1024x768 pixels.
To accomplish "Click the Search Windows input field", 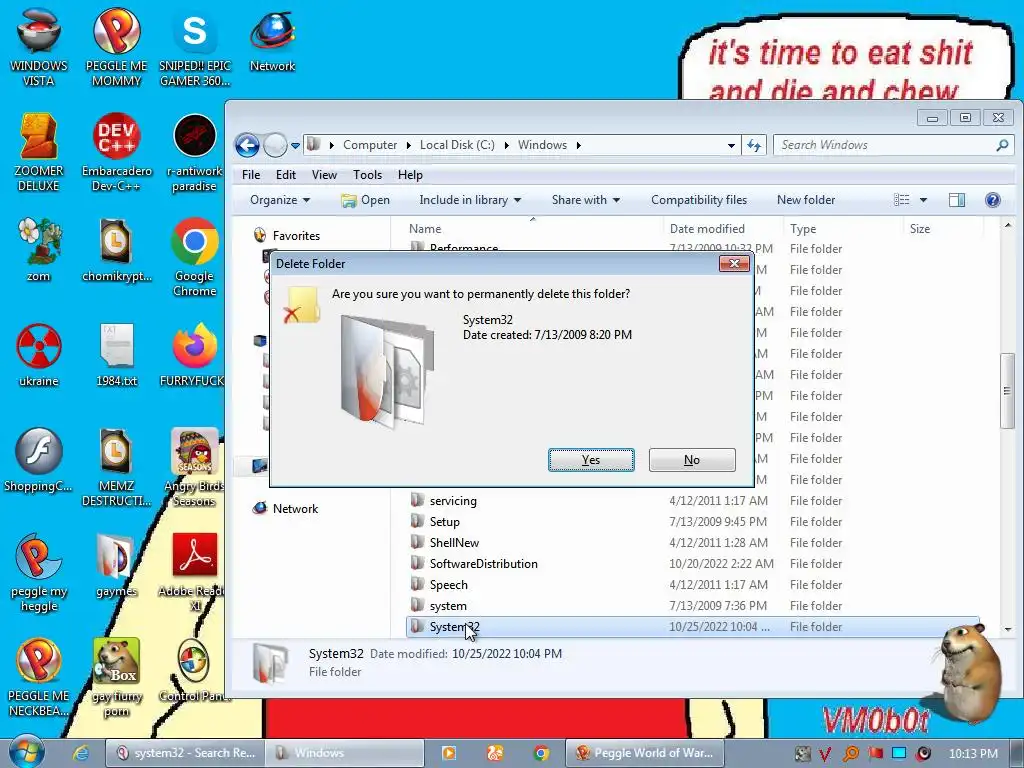I will pyautogui.click(x=885, y=145).
